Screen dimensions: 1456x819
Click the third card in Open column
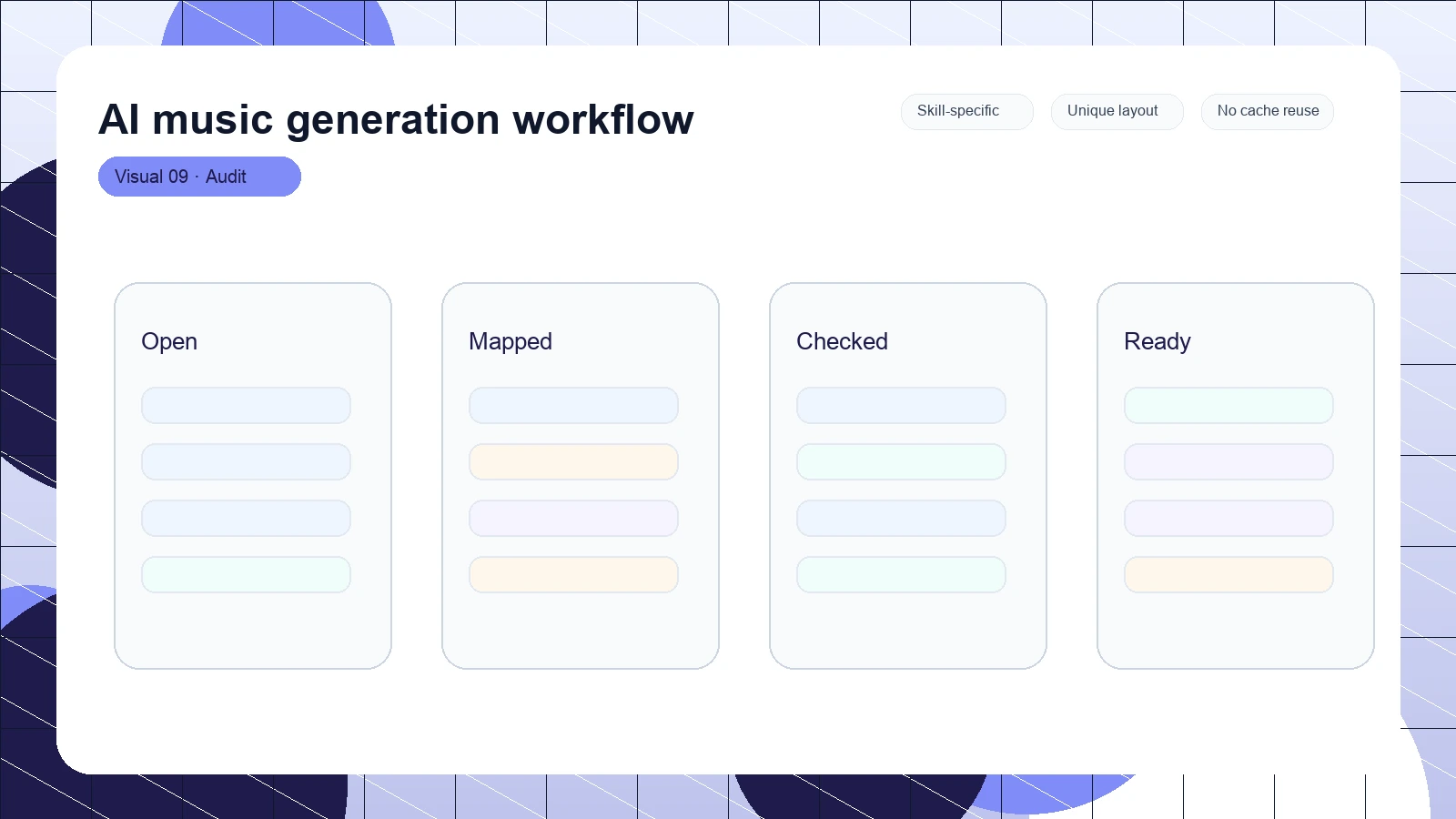[246, 519]
